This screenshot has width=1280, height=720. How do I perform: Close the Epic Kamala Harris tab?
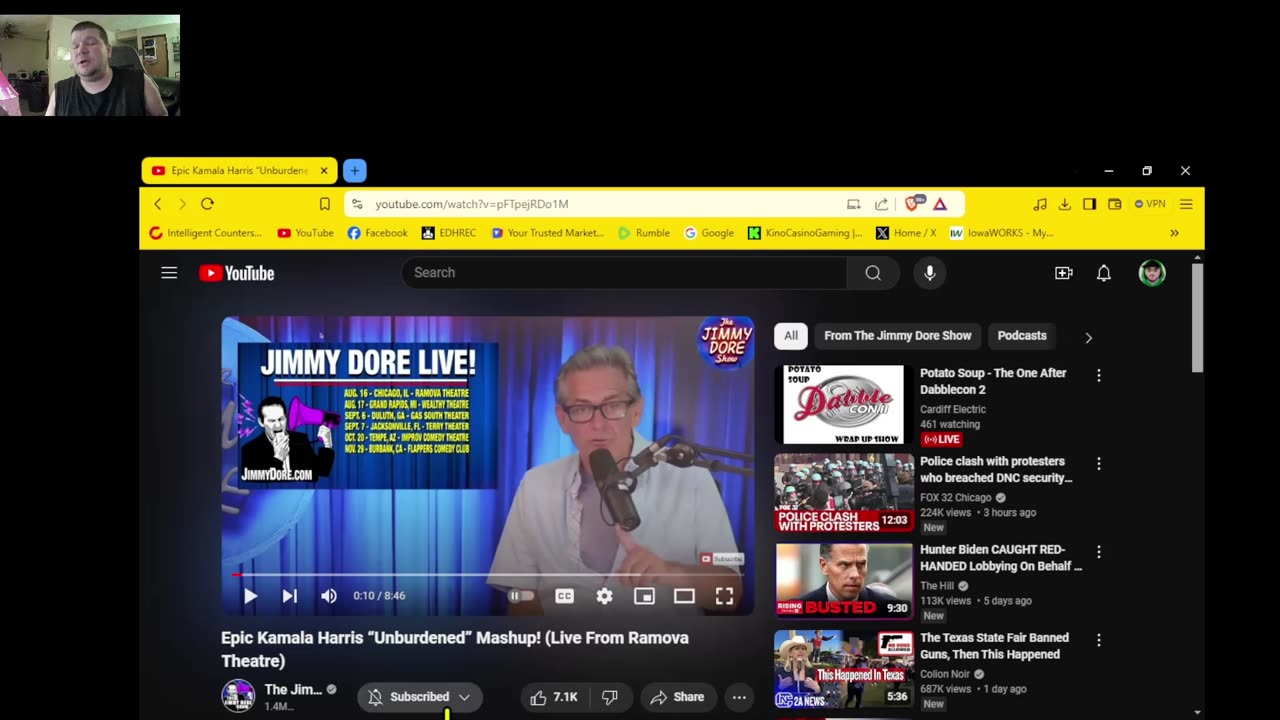coord(324,171)
